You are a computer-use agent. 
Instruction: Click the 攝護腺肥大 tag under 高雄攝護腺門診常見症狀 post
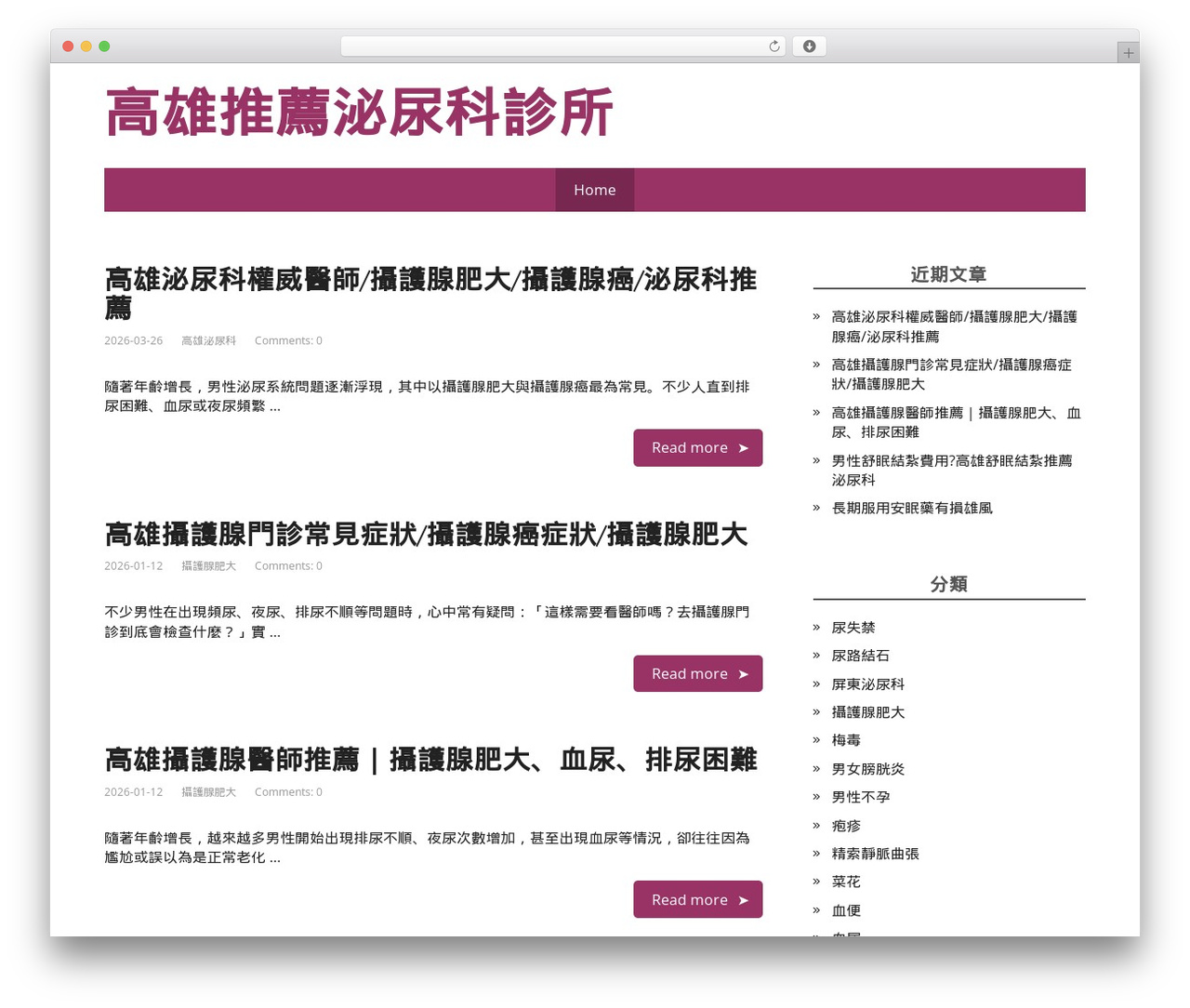click(x=208, y=565)
